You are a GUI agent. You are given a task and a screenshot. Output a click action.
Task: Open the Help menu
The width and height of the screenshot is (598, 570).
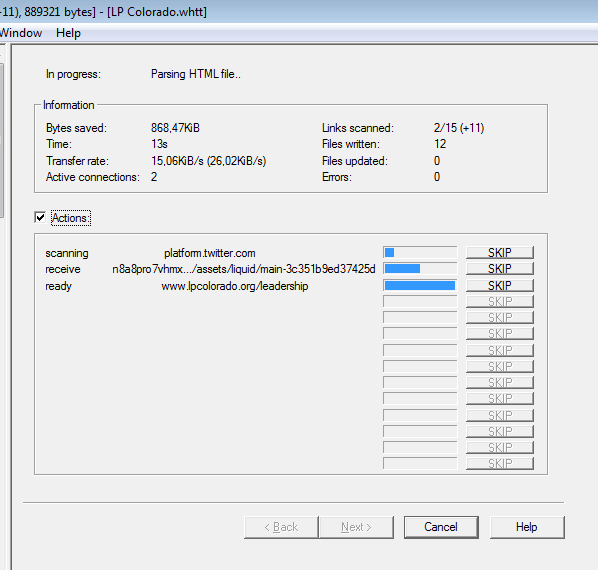pos(68,33)
